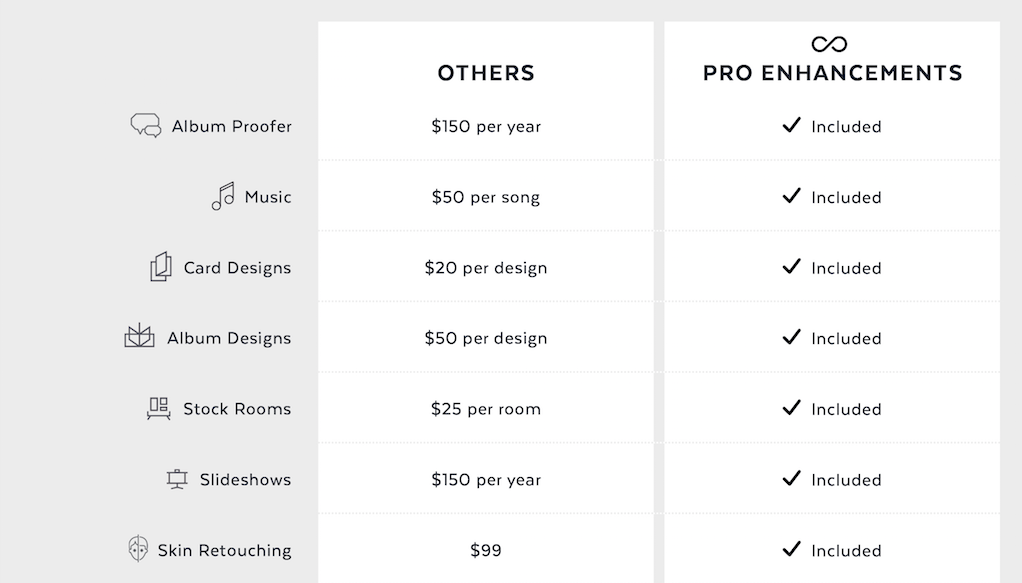Click the Album Proofer label

pyautogui.click(x=231, y=126)
